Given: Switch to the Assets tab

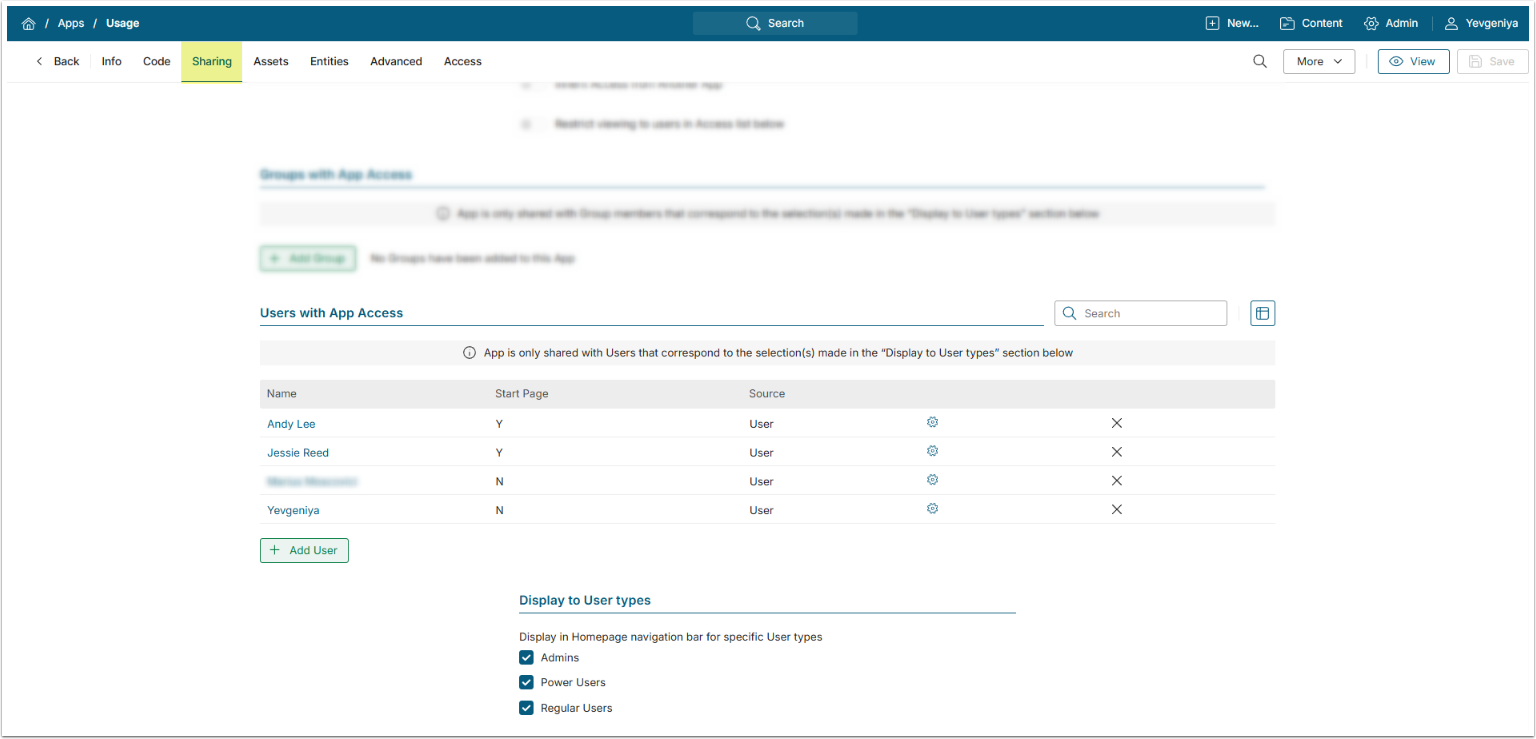Looking at the screenshot, I should click(271, 62).
